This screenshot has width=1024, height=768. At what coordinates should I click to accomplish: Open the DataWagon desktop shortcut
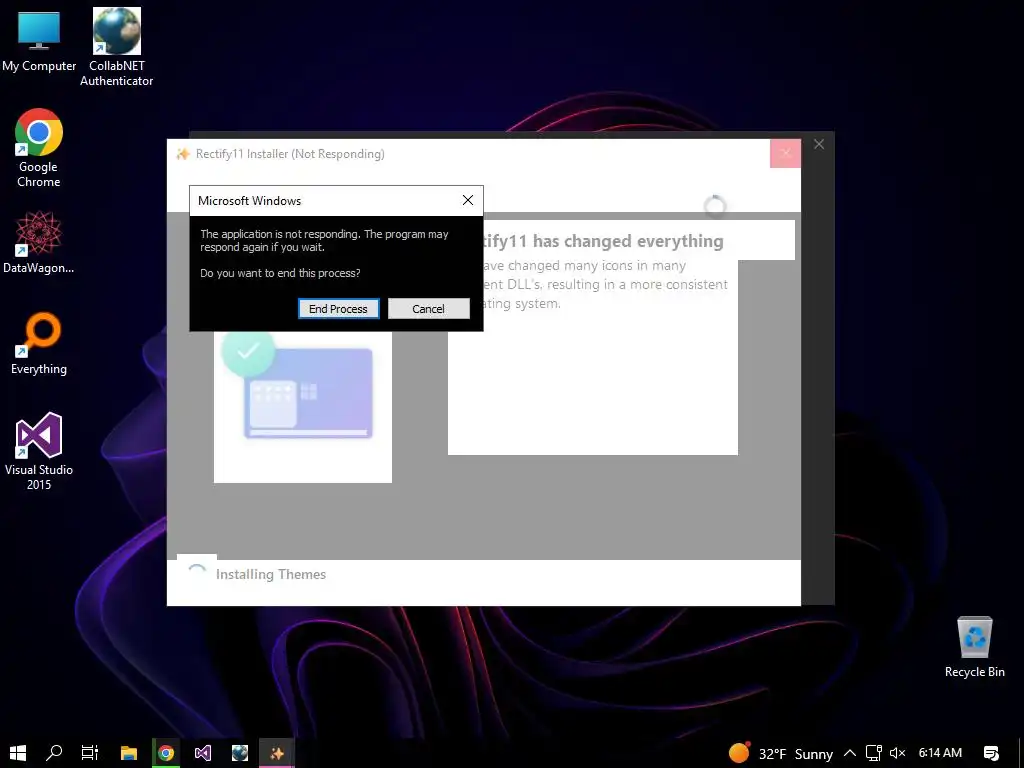39,242
